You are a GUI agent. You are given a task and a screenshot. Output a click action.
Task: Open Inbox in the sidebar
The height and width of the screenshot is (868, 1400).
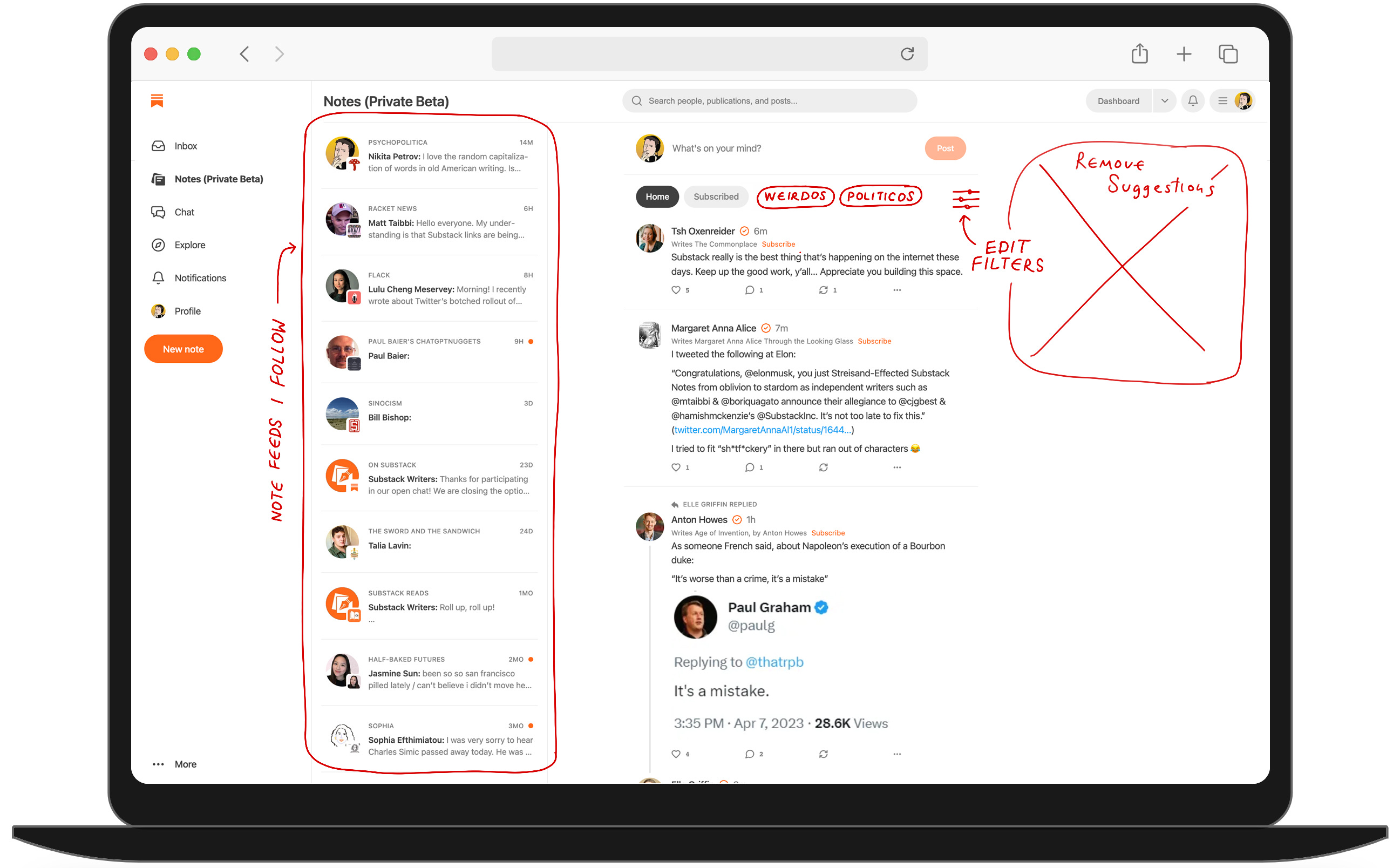pyautogui.click(x=174, y=146)
